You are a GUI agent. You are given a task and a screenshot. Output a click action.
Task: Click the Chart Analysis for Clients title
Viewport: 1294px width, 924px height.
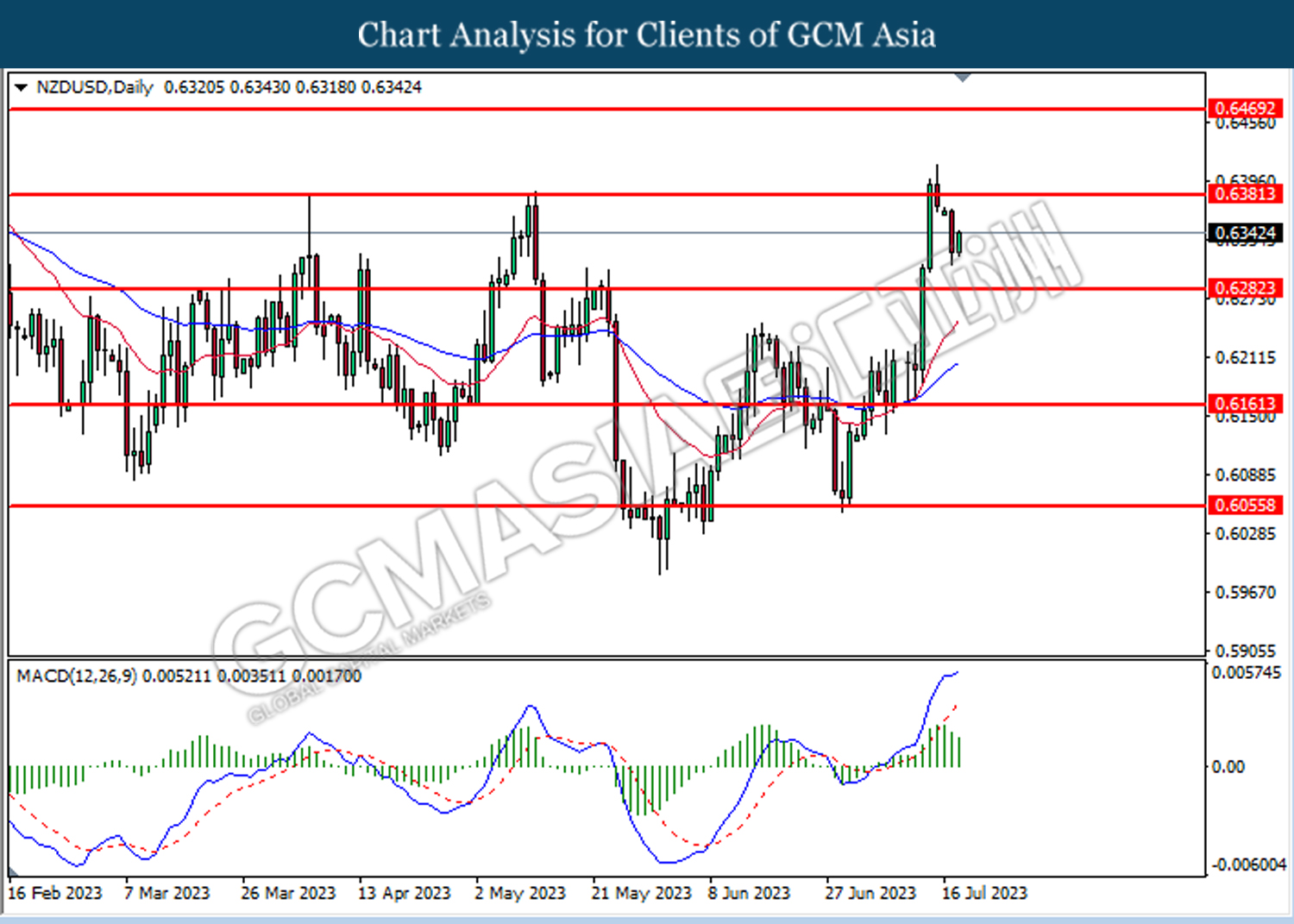coord(647,35)
